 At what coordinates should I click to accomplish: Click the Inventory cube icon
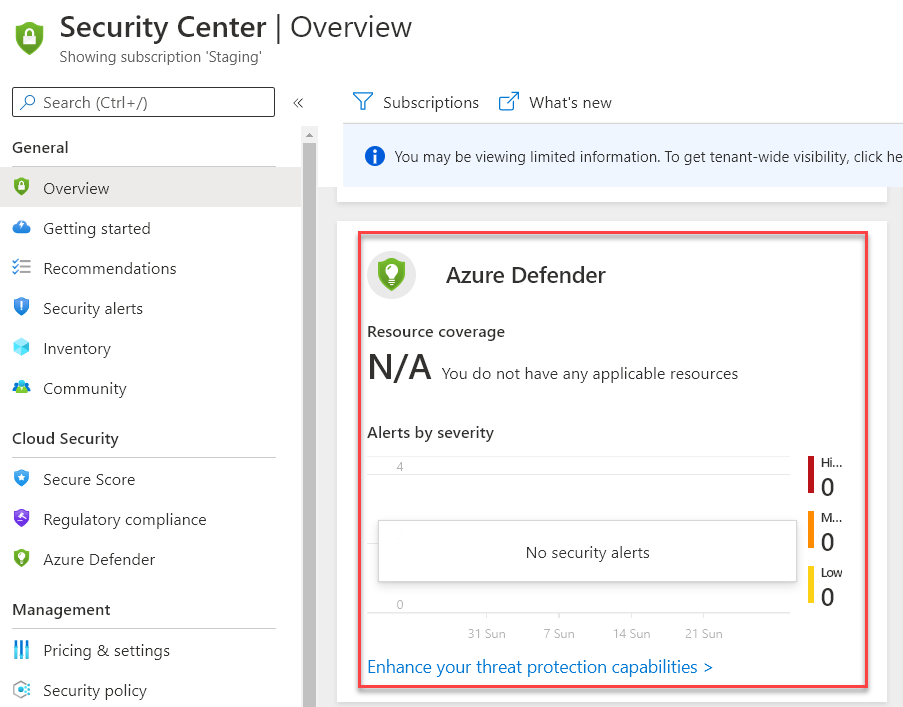22,348
